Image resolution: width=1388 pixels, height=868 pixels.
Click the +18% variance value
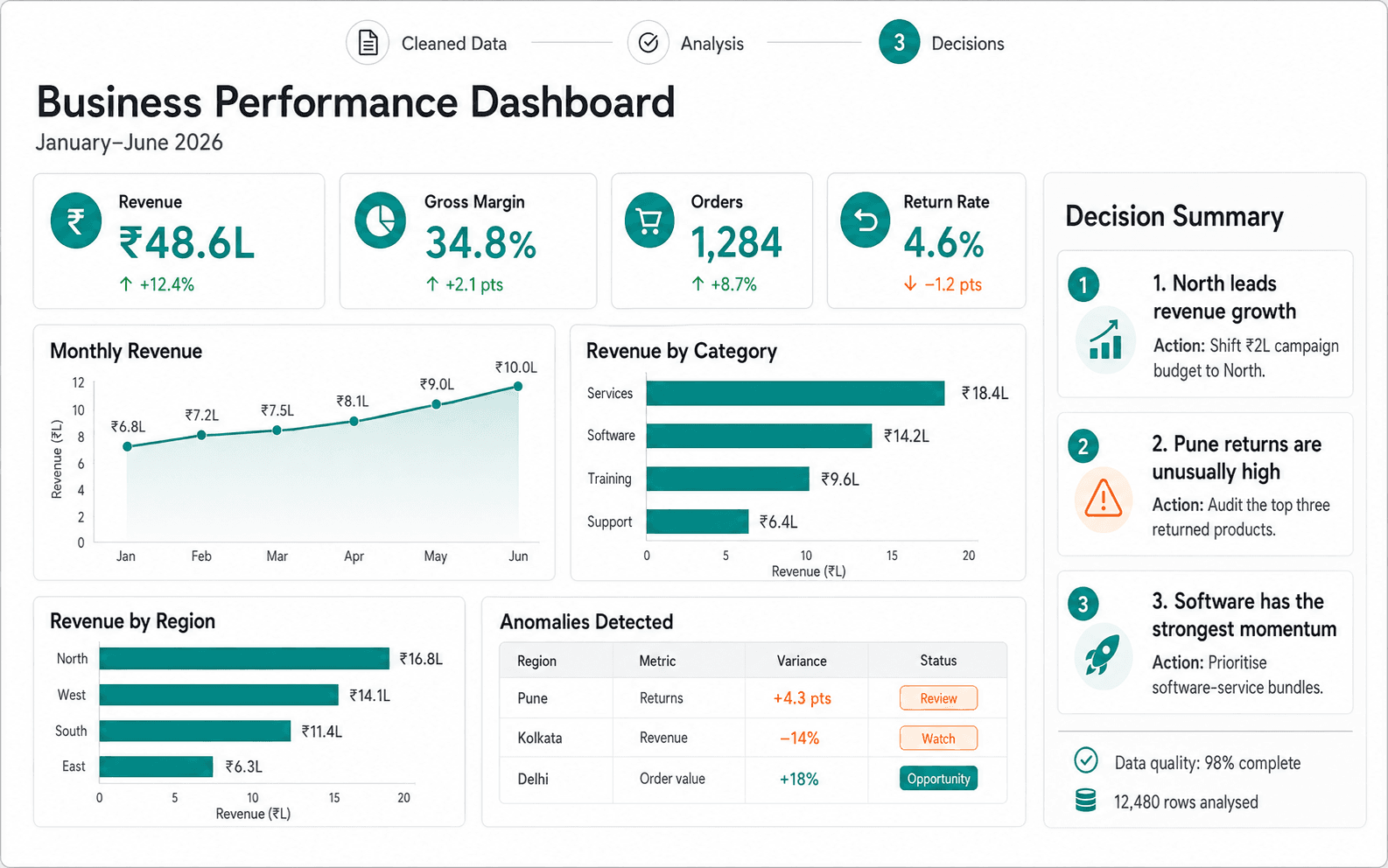coord(799,779)
